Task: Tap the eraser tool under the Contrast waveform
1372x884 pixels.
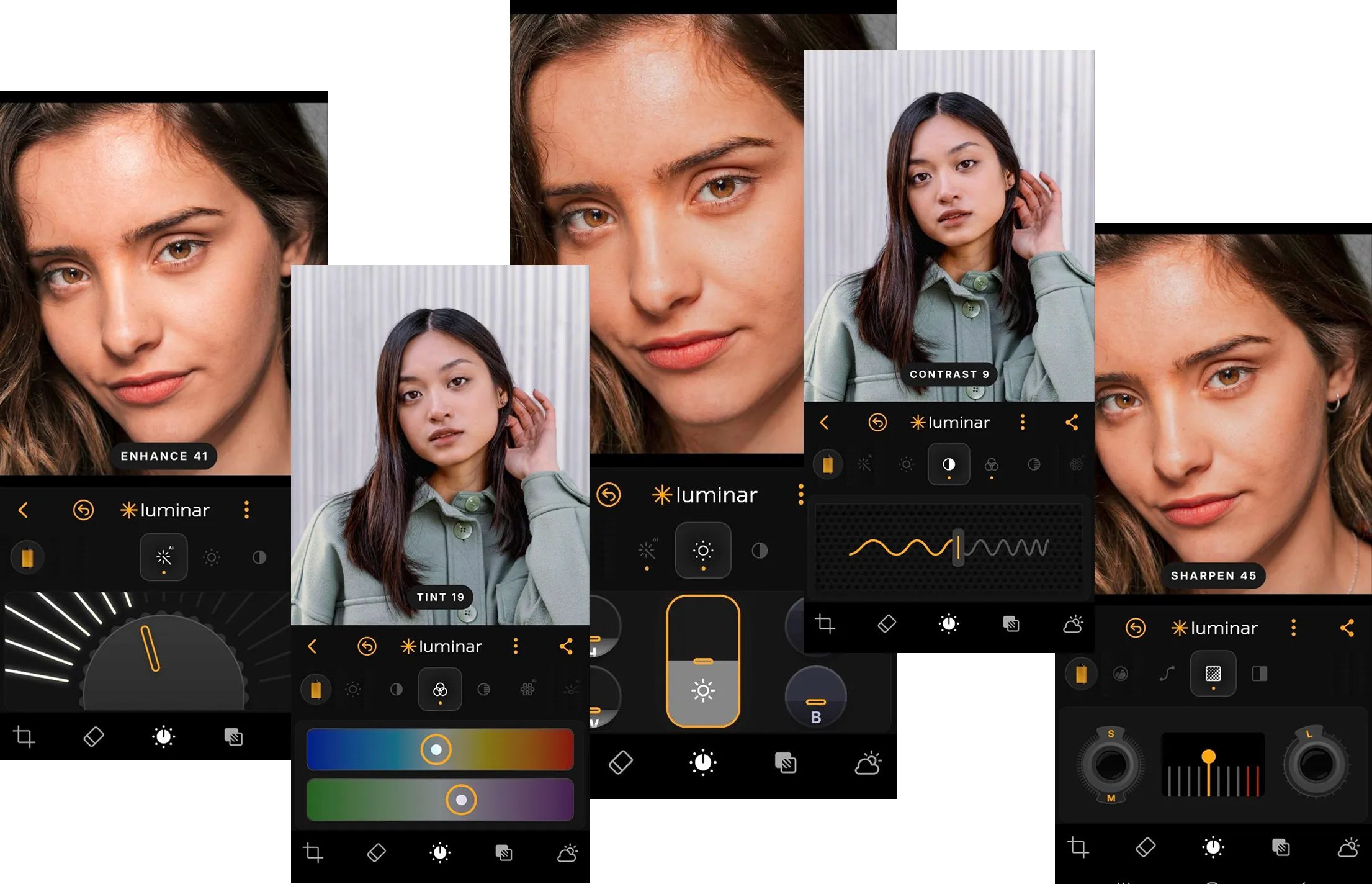Action: click(887, 623)
